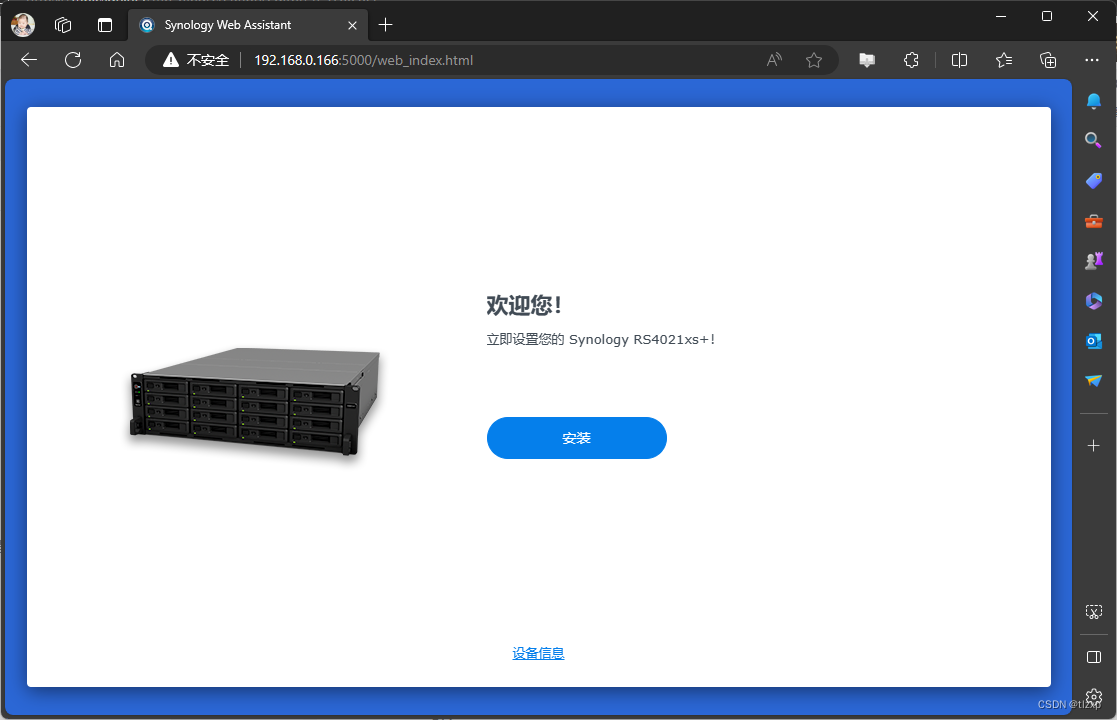Open the sidebar settings gear icon
The width and height of the screenshot is (1117, 720).
[1093, 696]
